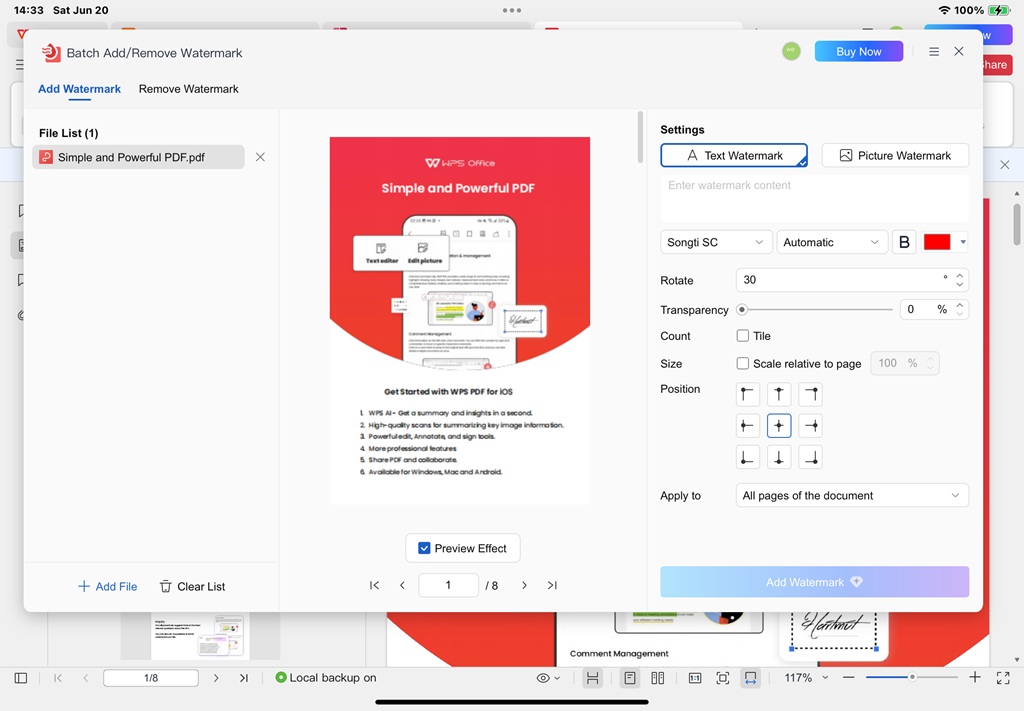Click Buy Now button
1024x711 pixels.
coord(858,52)
